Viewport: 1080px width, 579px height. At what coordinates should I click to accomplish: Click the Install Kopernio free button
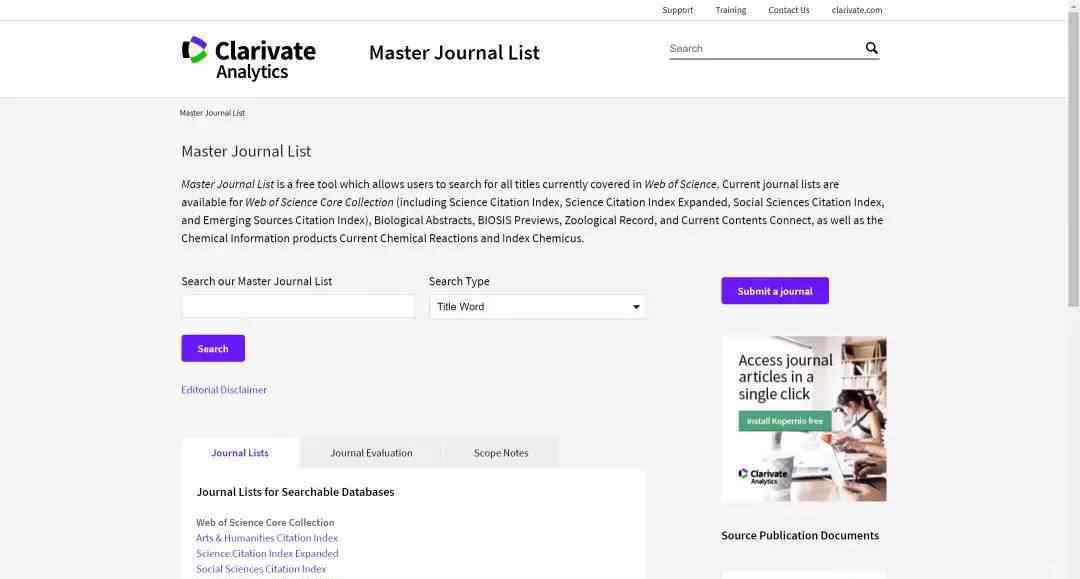click(785, 421)
